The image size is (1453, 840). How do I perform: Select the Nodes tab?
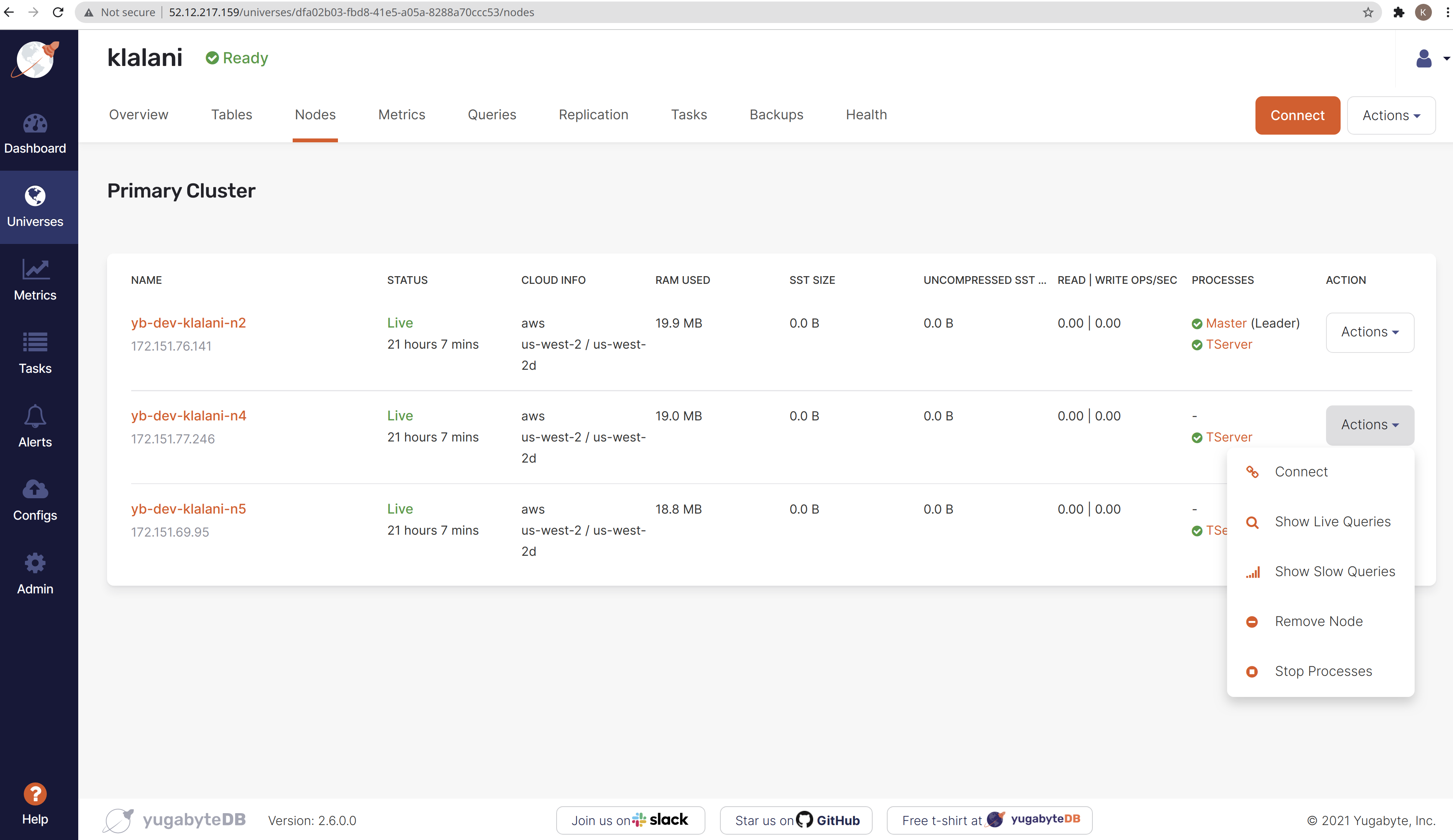click(315, 115)
